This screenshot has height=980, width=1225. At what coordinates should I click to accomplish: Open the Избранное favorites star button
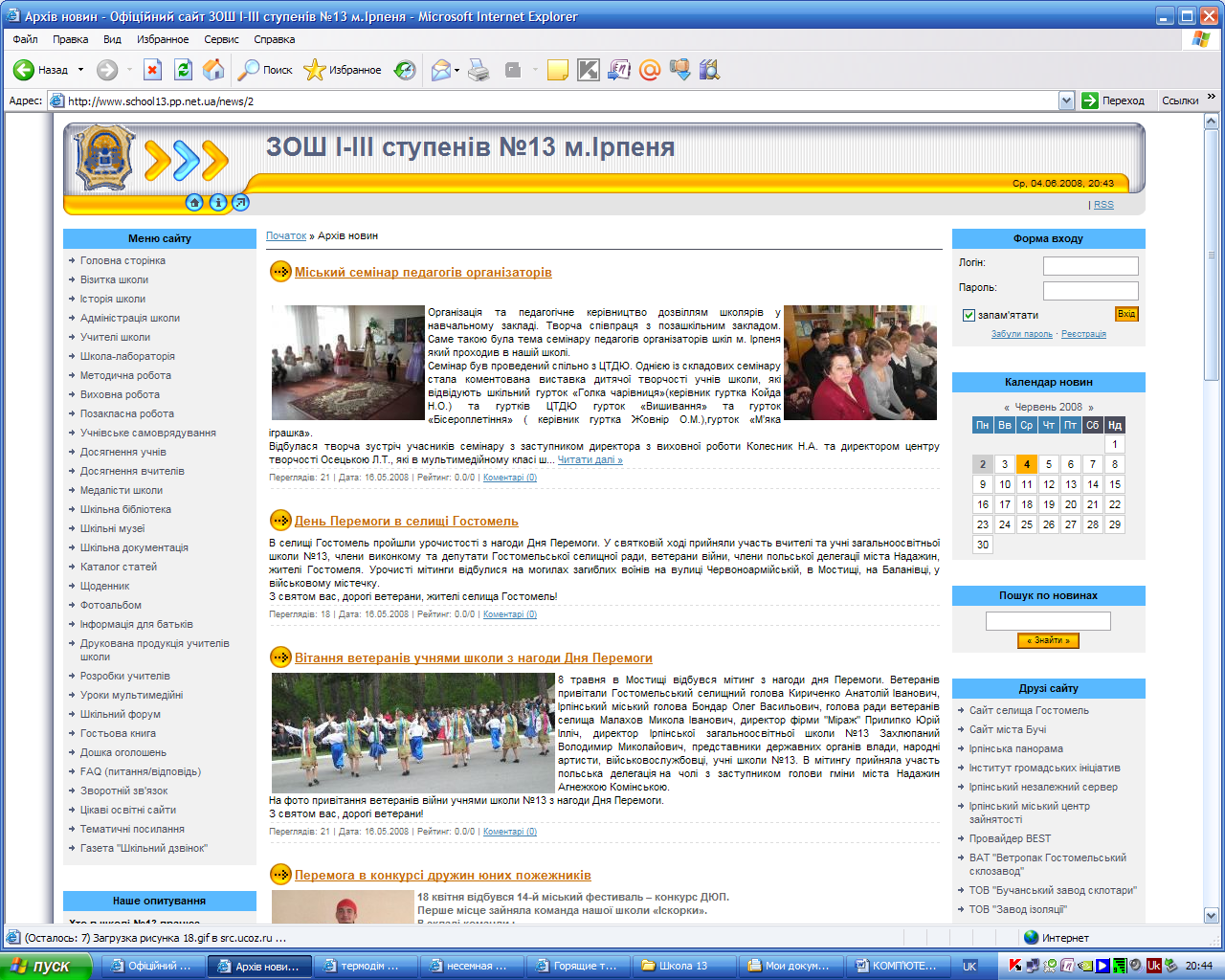[x=343, y=70]
